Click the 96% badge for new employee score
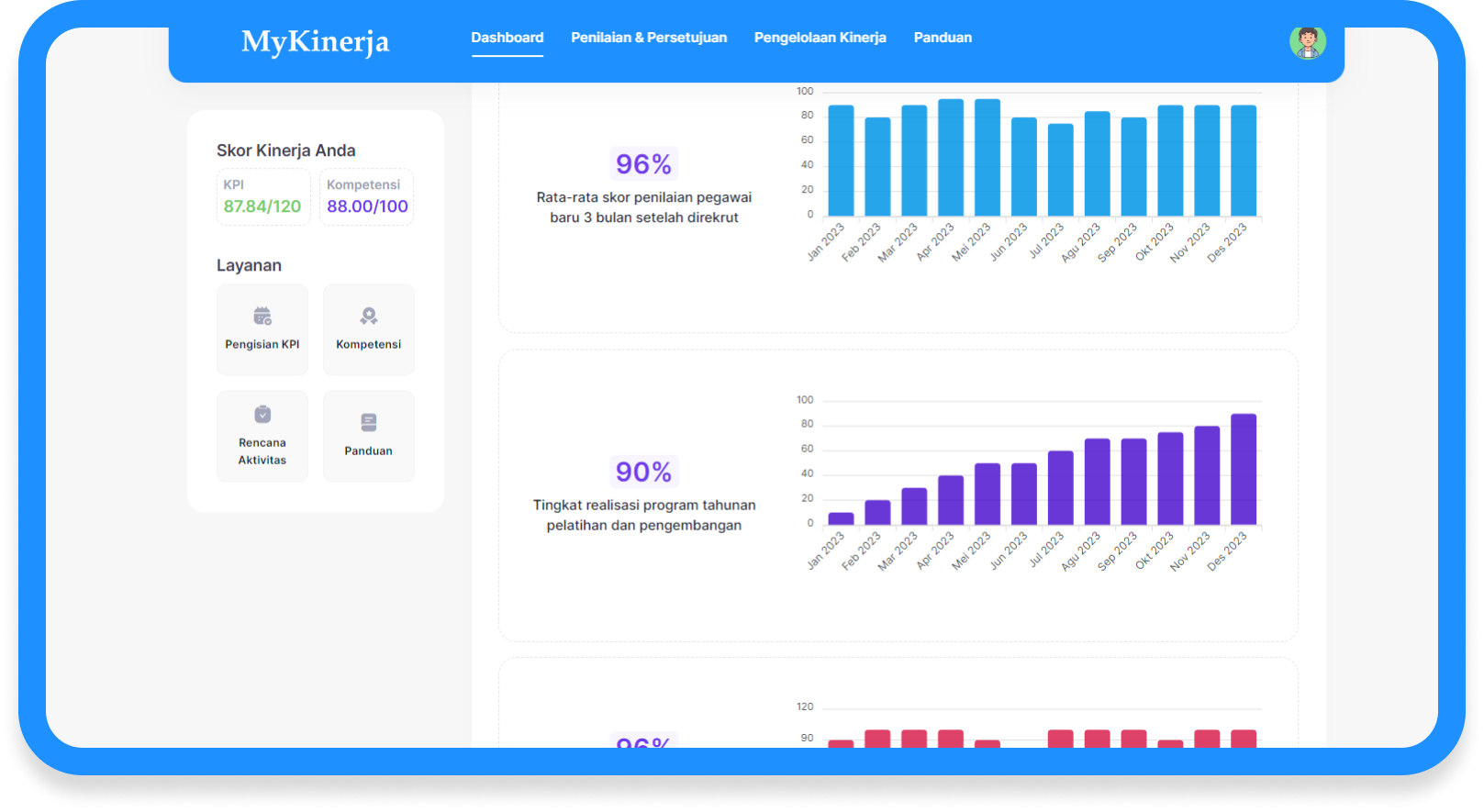 (x=644, y=164)
